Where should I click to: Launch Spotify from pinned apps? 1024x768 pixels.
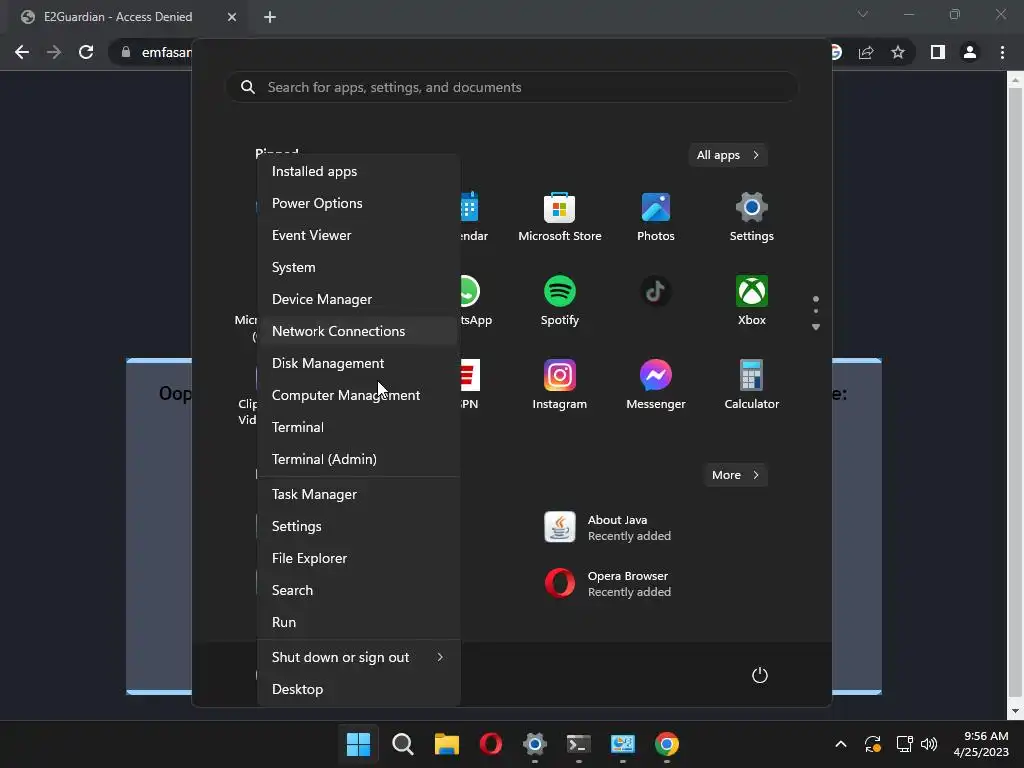560,301
